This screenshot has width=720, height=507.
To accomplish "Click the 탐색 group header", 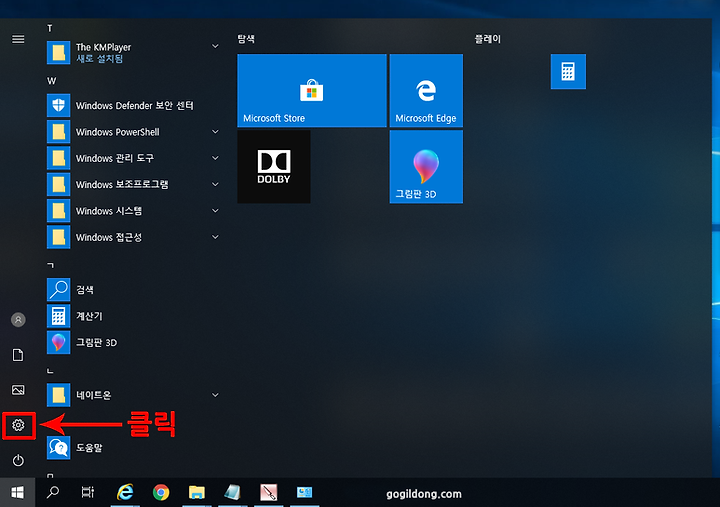I will click(246, 39).
